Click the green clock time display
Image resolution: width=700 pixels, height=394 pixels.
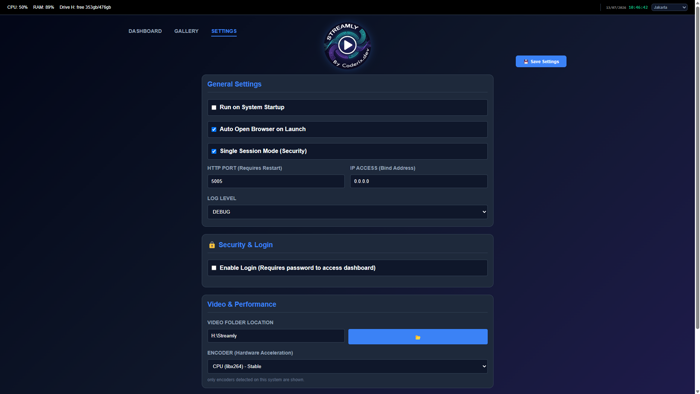tap(638, 8)
